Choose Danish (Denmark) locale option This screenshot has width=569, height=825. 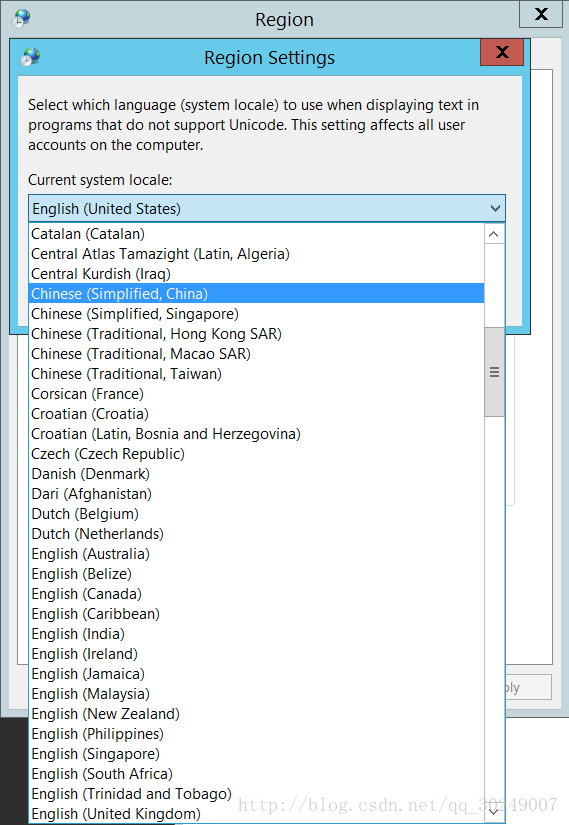(256, 474)
